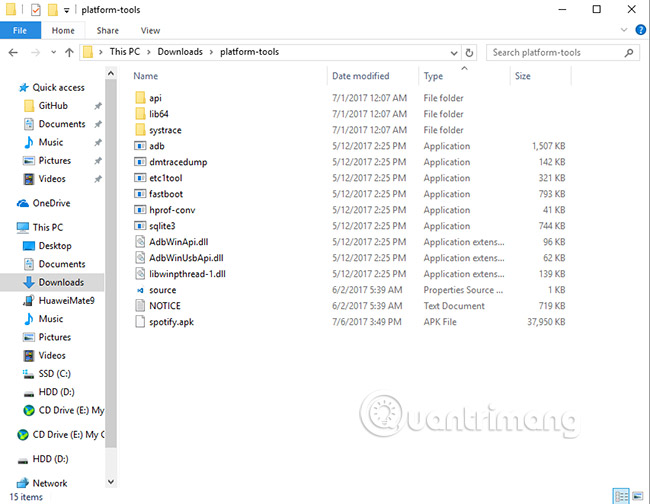Open the View ribbon tab
Image resolution: width=650 pixels, height=504 pixels.
150,30
